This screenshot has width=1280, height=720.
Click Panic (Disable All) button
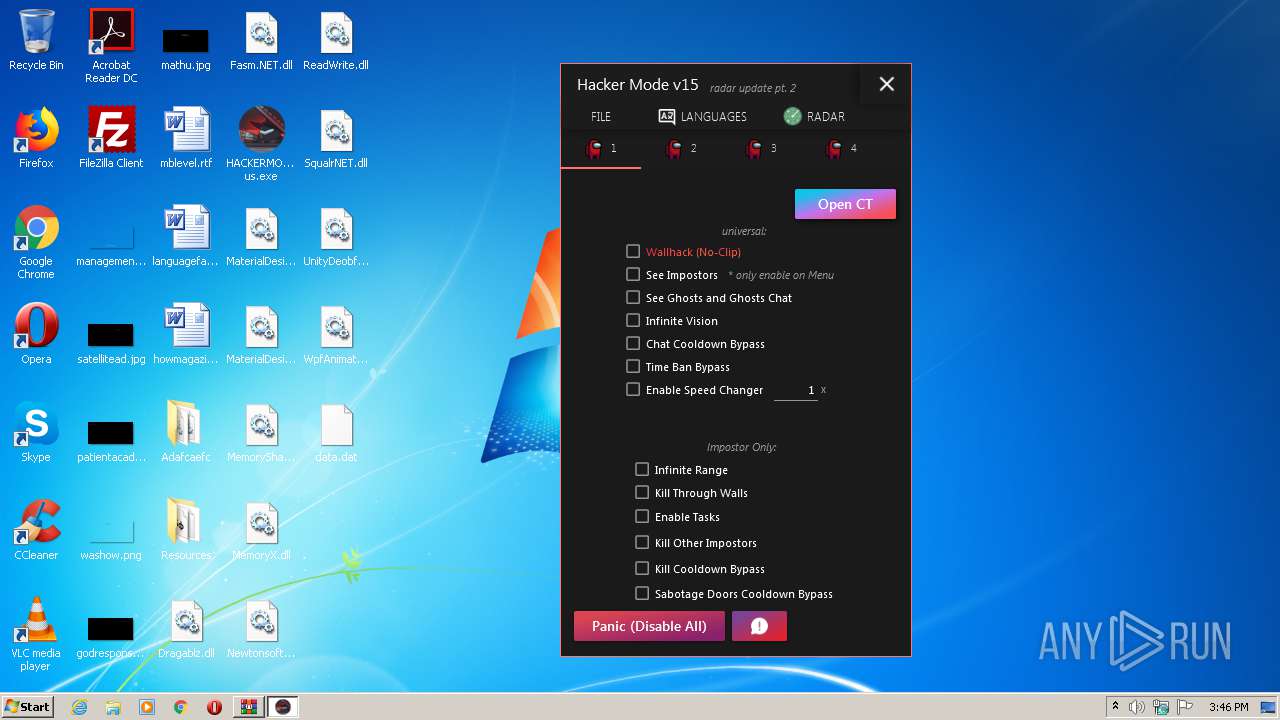[649, 626]
